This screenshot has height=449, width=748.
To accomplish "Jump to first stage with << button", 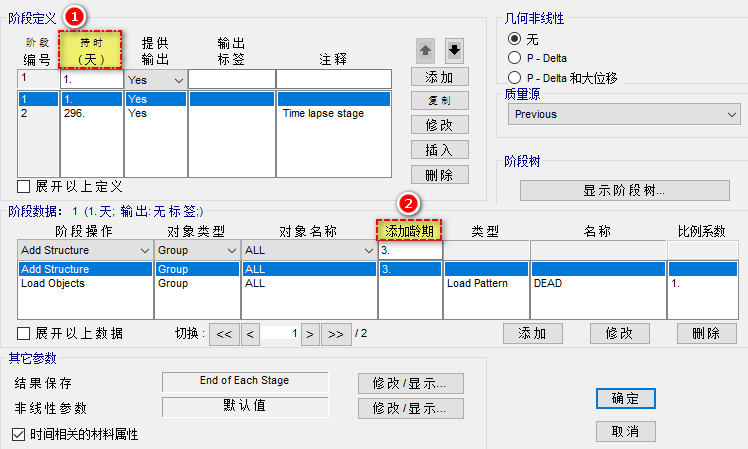I will pos(224,333).
